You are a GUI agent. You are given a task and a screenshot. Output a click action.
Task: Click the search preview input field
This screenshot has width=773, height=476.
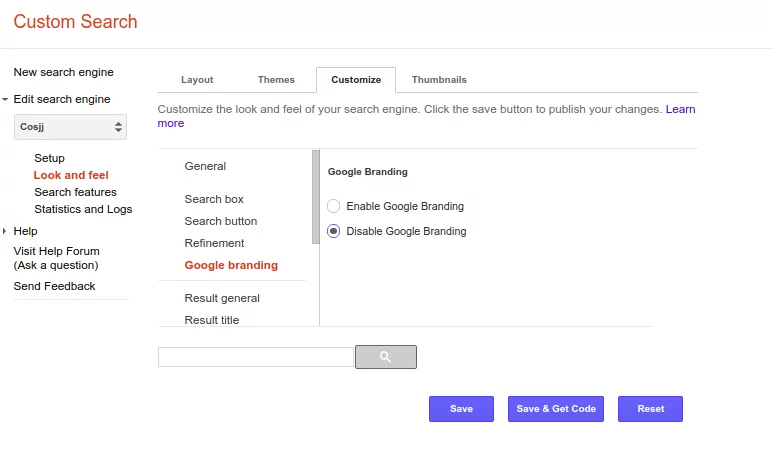click(256, 357)
